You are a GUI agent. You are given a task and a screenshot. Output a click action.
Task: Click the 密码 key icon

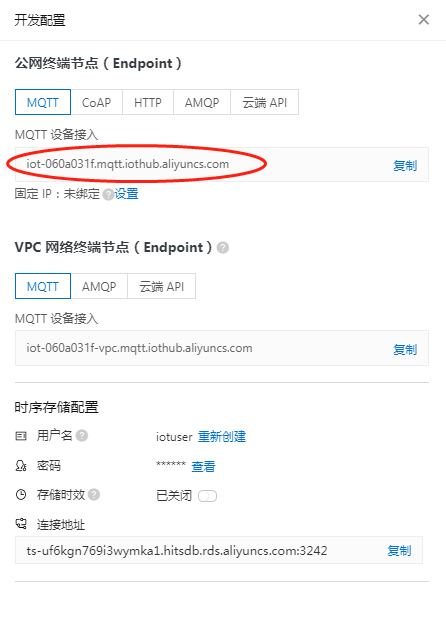coord(21,465)
